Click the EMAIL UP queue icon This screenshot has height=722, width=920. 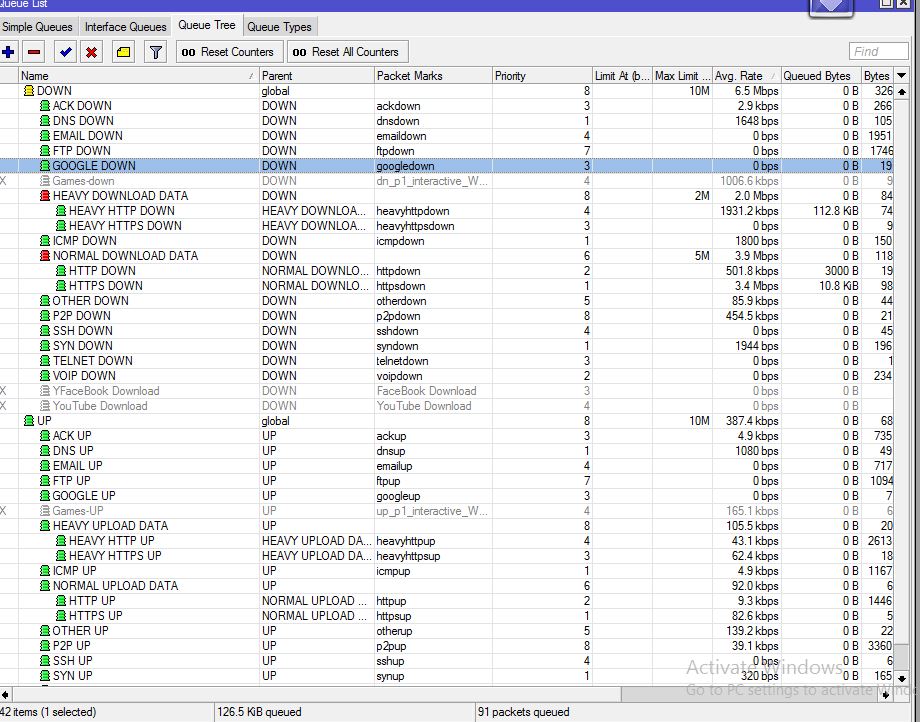[45, 466]
